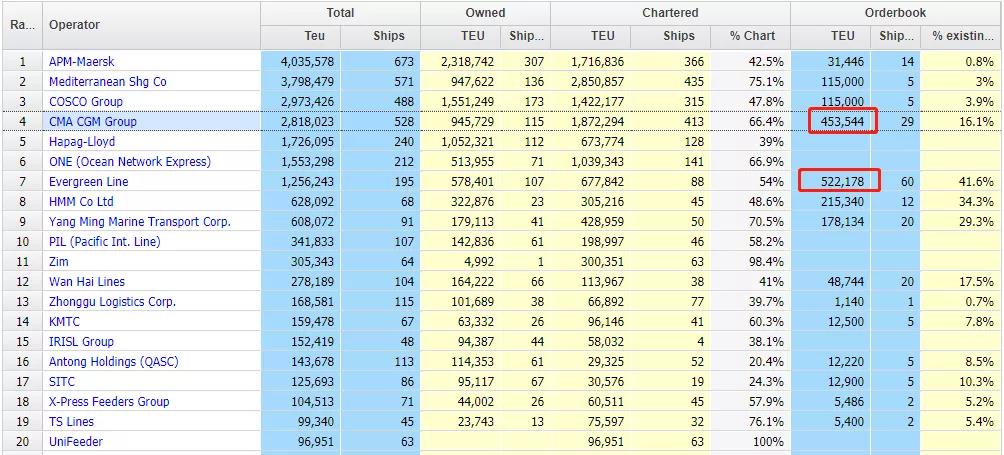The height and width of the screenshot is (455, 1004).
Task: Select Orderbook TEU cell 48,744
Action: click(x=831, y=282)
